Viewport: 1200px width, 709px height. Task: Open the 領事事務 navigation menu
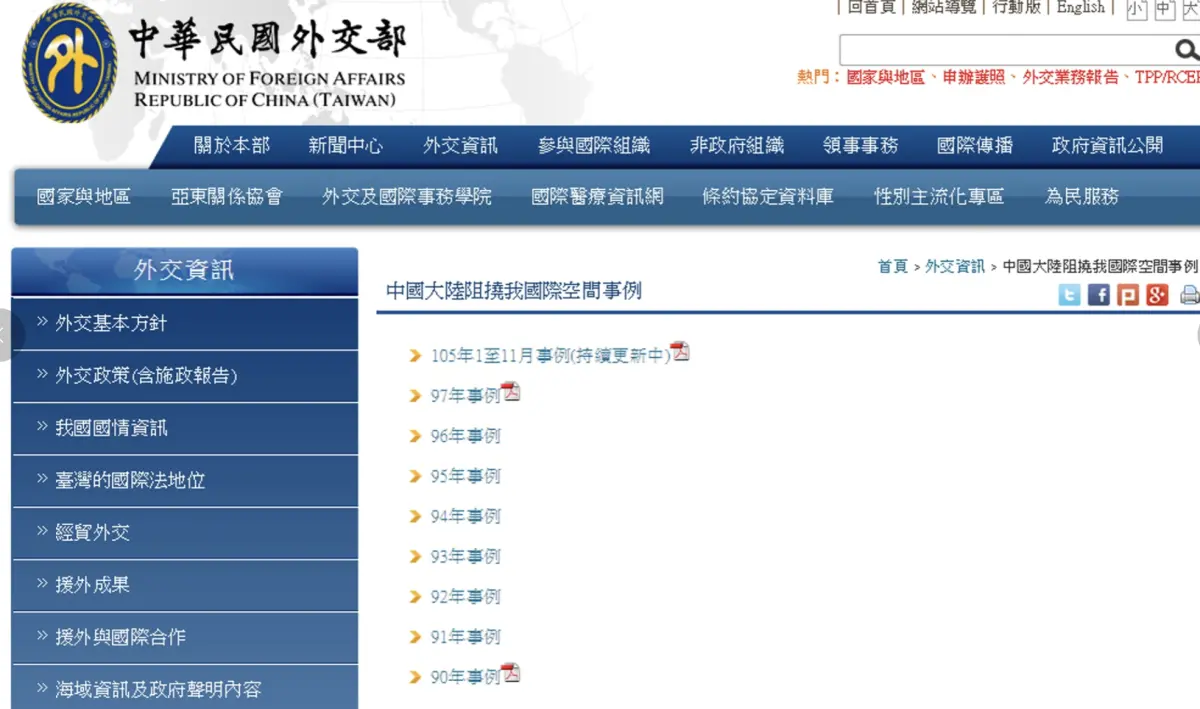pos(862,145)
